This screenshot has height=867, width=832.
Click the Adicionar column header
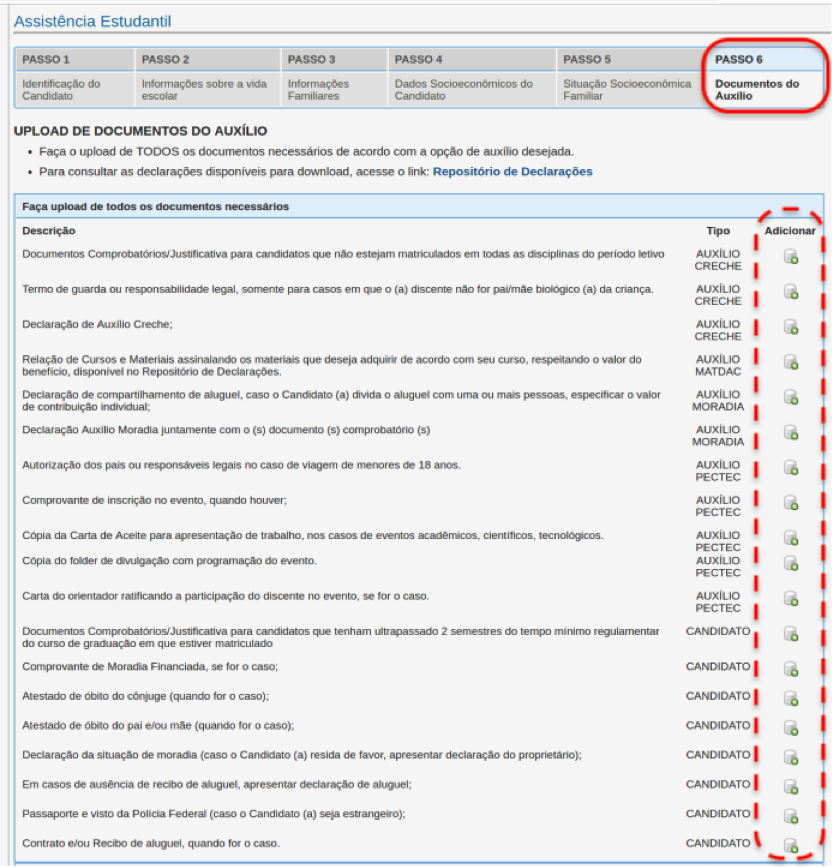pos(789,231)
